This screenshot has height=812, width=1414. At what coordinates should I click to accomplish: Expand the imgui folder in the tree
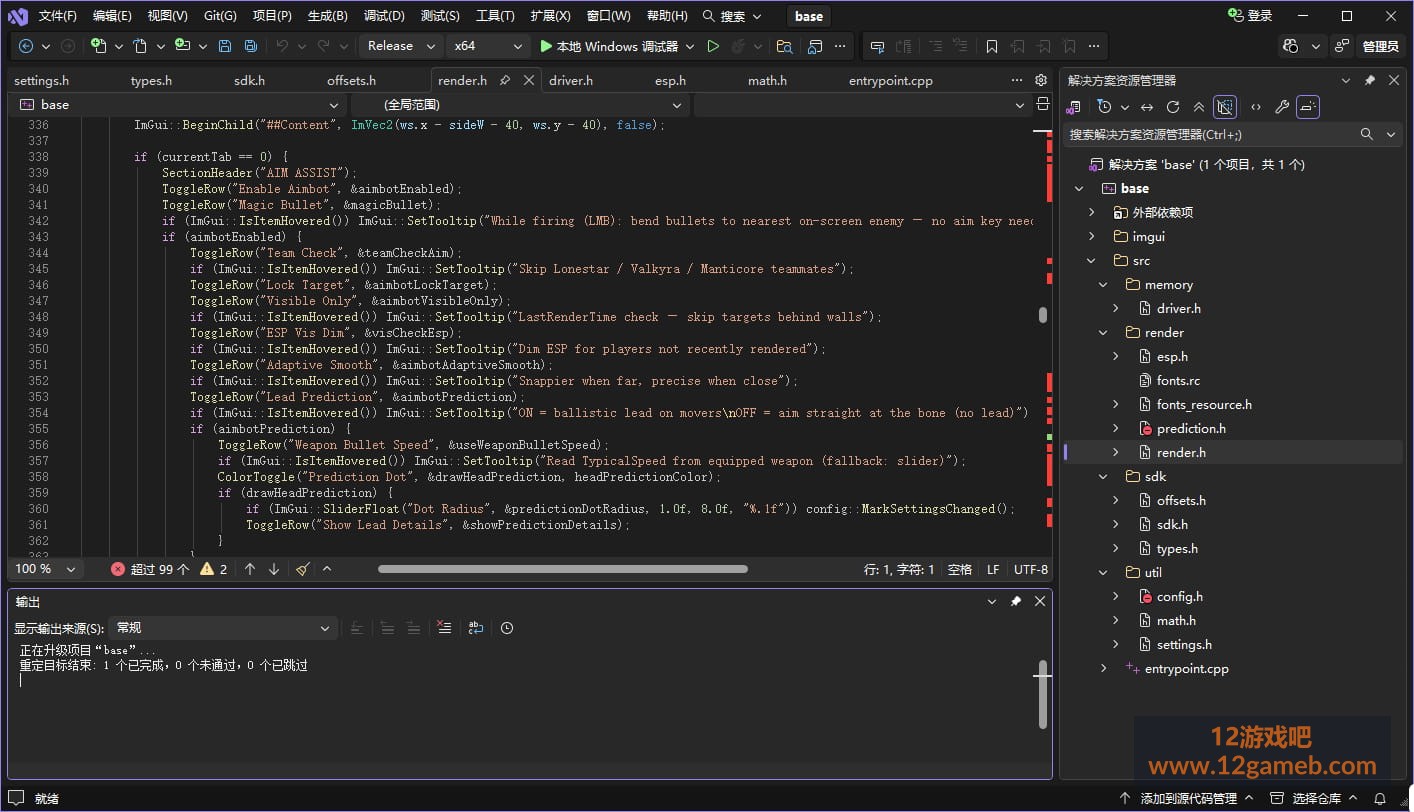click(x=1092, y=237)
